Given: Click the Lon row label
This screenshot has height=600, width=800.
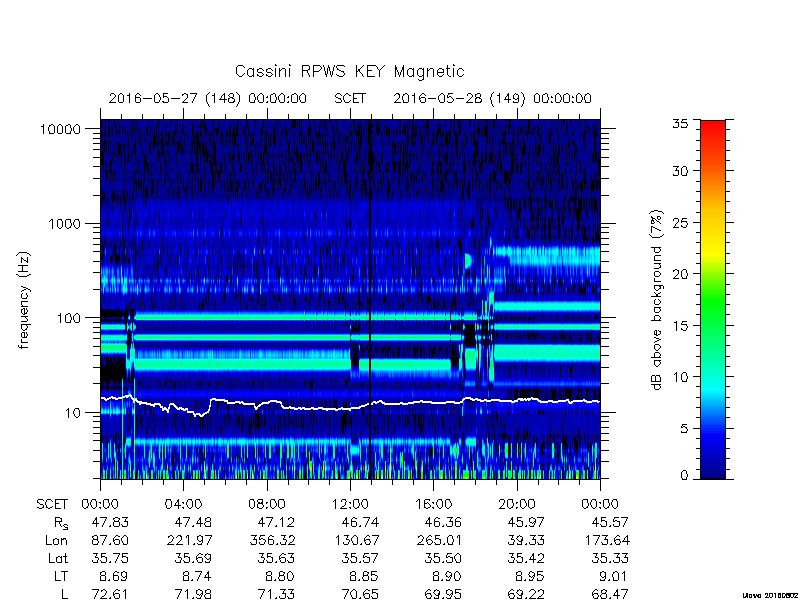Looking at the screenshot, I should tap(56, 540).
